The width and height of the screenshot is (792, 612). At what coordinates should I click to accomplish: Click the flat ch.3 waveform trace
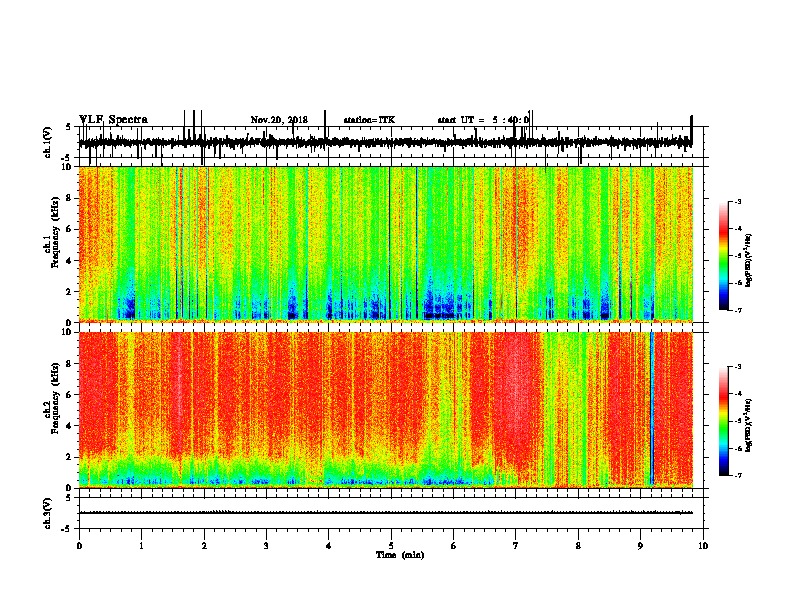[x=386, y=513]
